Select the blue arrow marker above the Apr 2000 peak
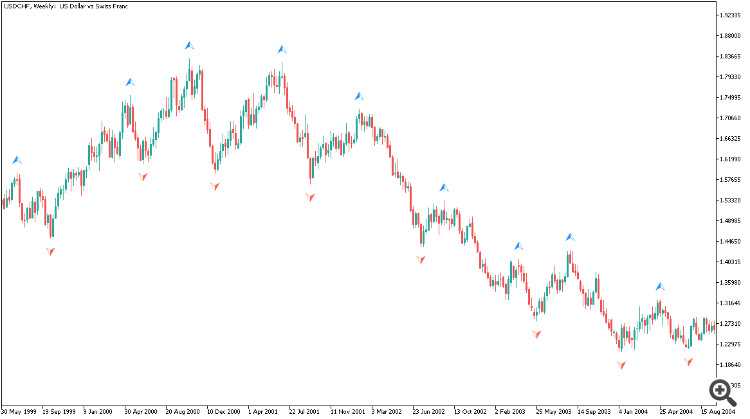Viewport: 750px width, 419px height. [130, 82]
